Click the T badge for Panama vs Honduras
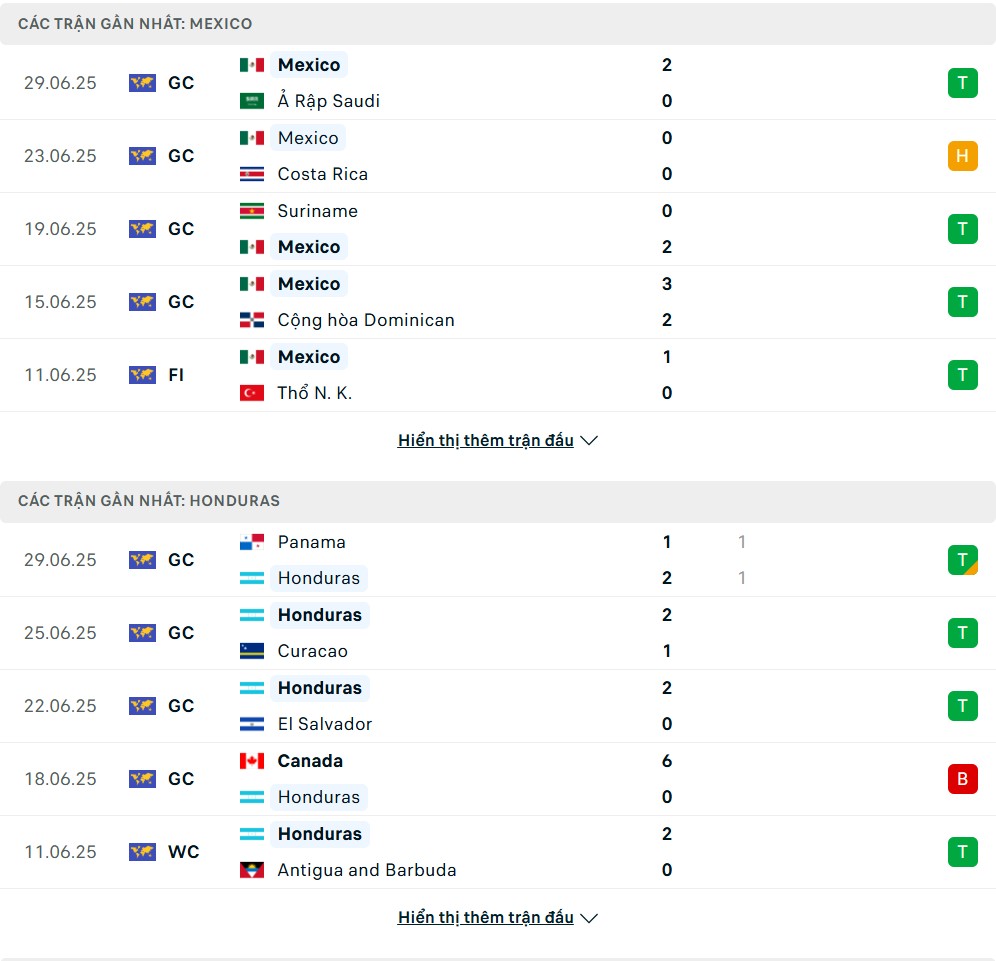996x961 pixels. pos(962,560)
